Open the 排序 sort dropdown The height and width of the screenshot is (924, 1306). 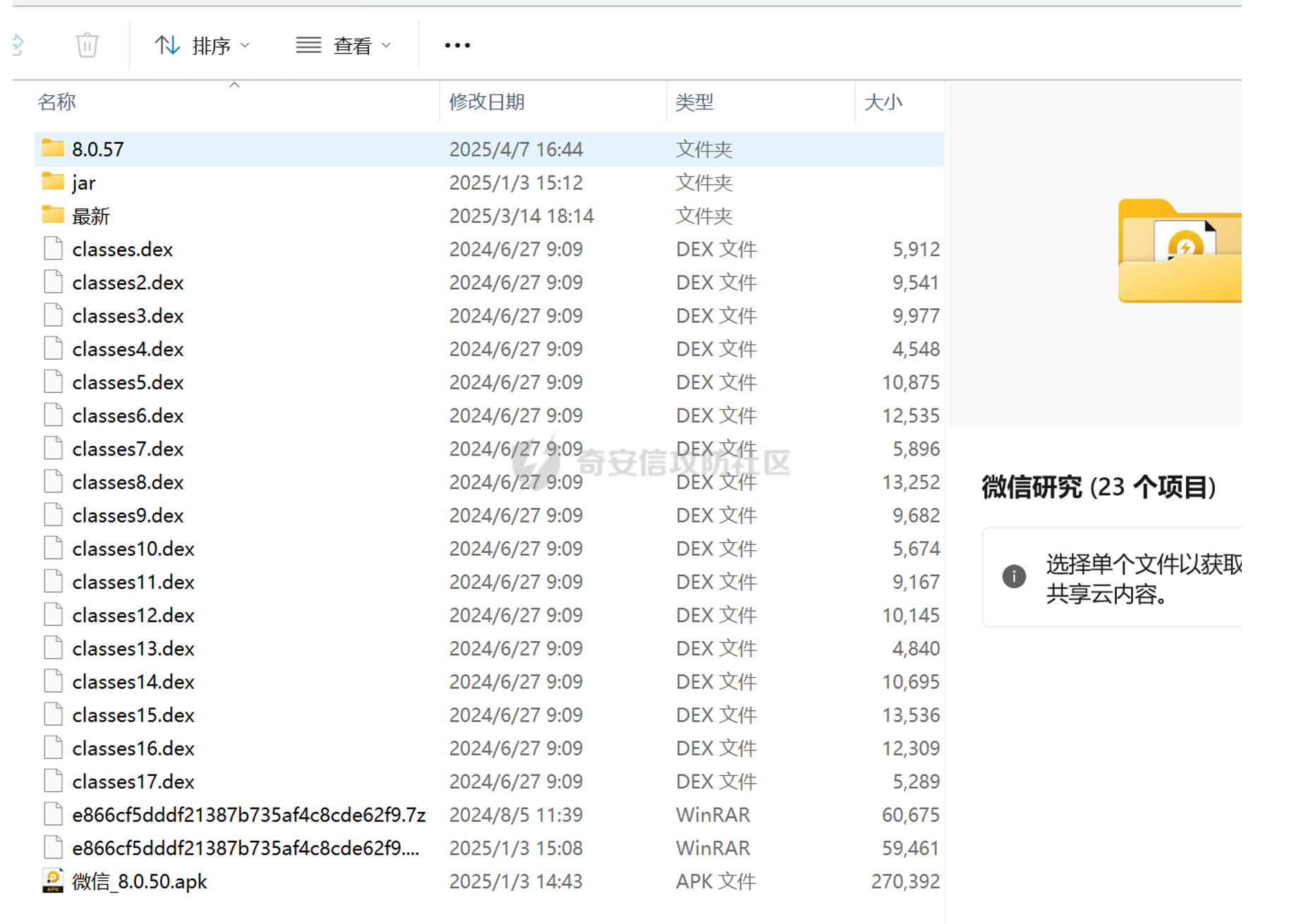(x=202, y=46)
